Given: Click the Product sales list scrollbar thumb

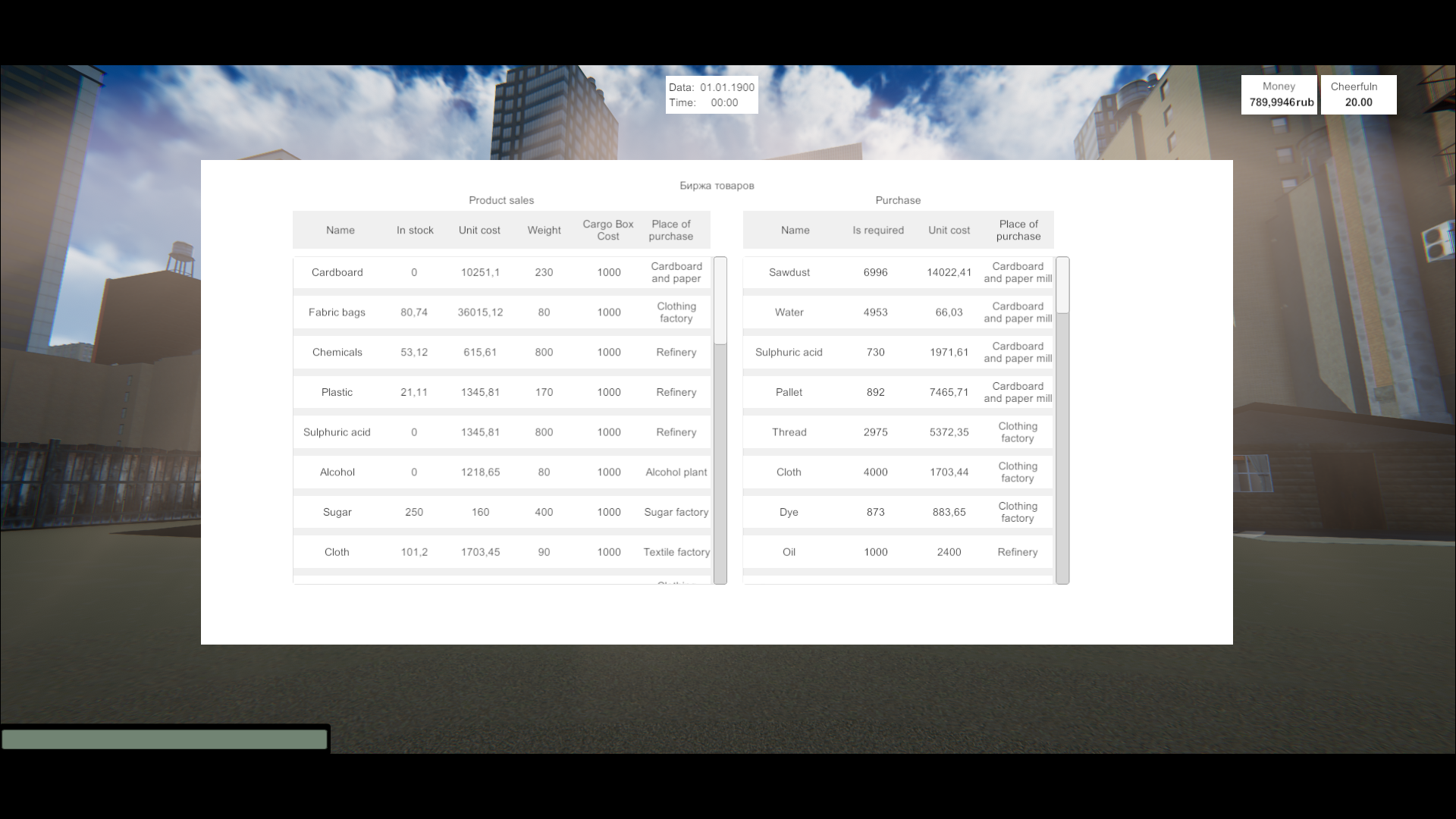Looking at the screenshot, I should [720, 301].
